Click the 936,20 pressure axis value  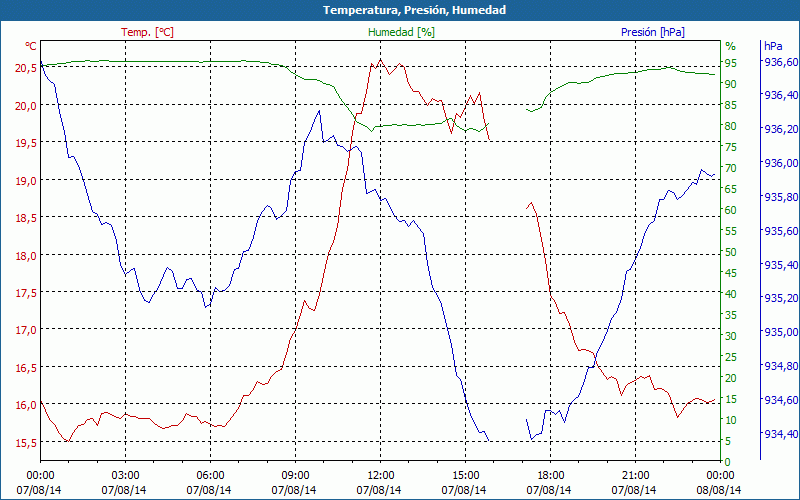[781, 129]
